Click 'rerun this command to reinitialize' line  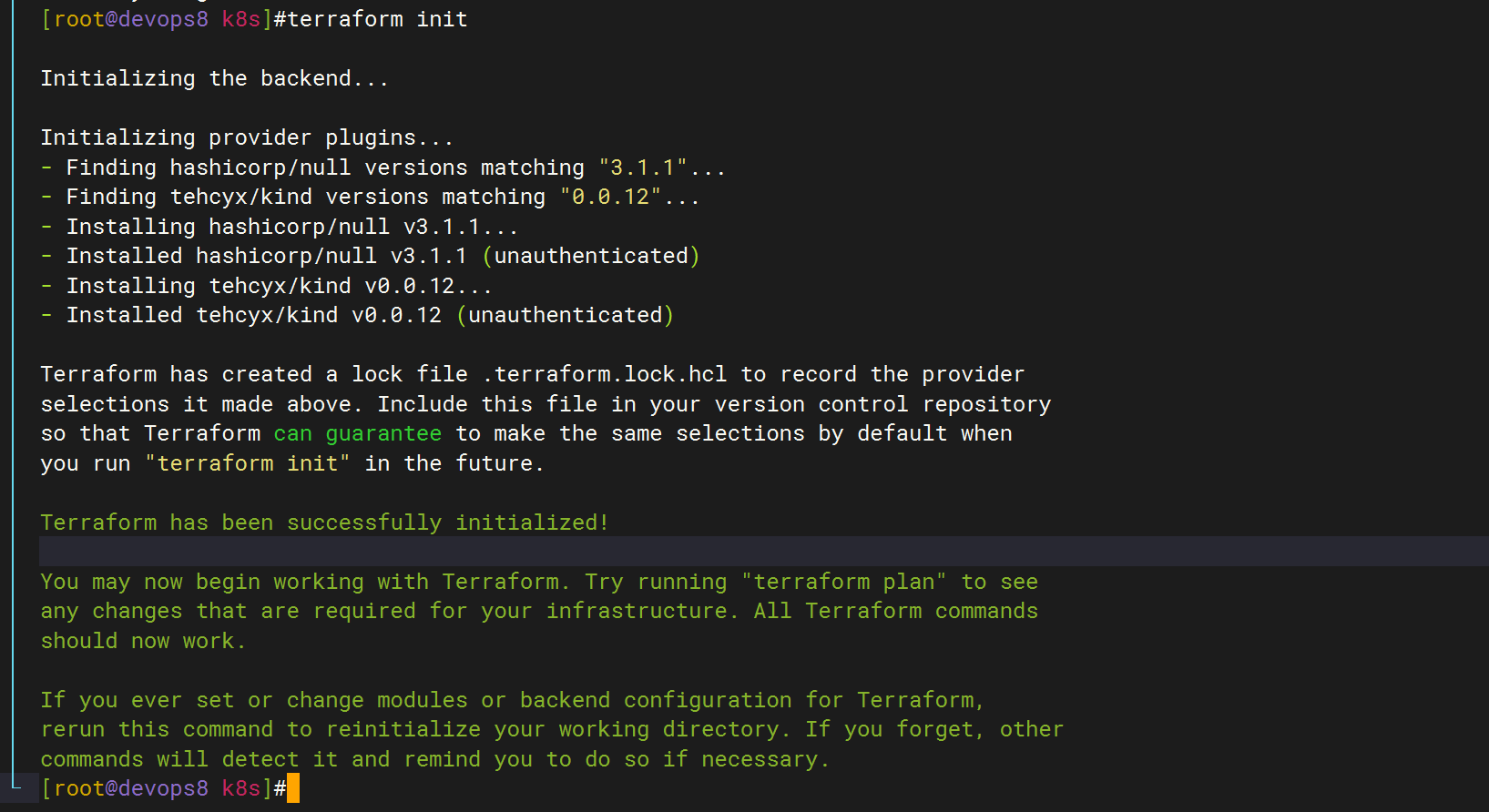click(x=553, y=729)
